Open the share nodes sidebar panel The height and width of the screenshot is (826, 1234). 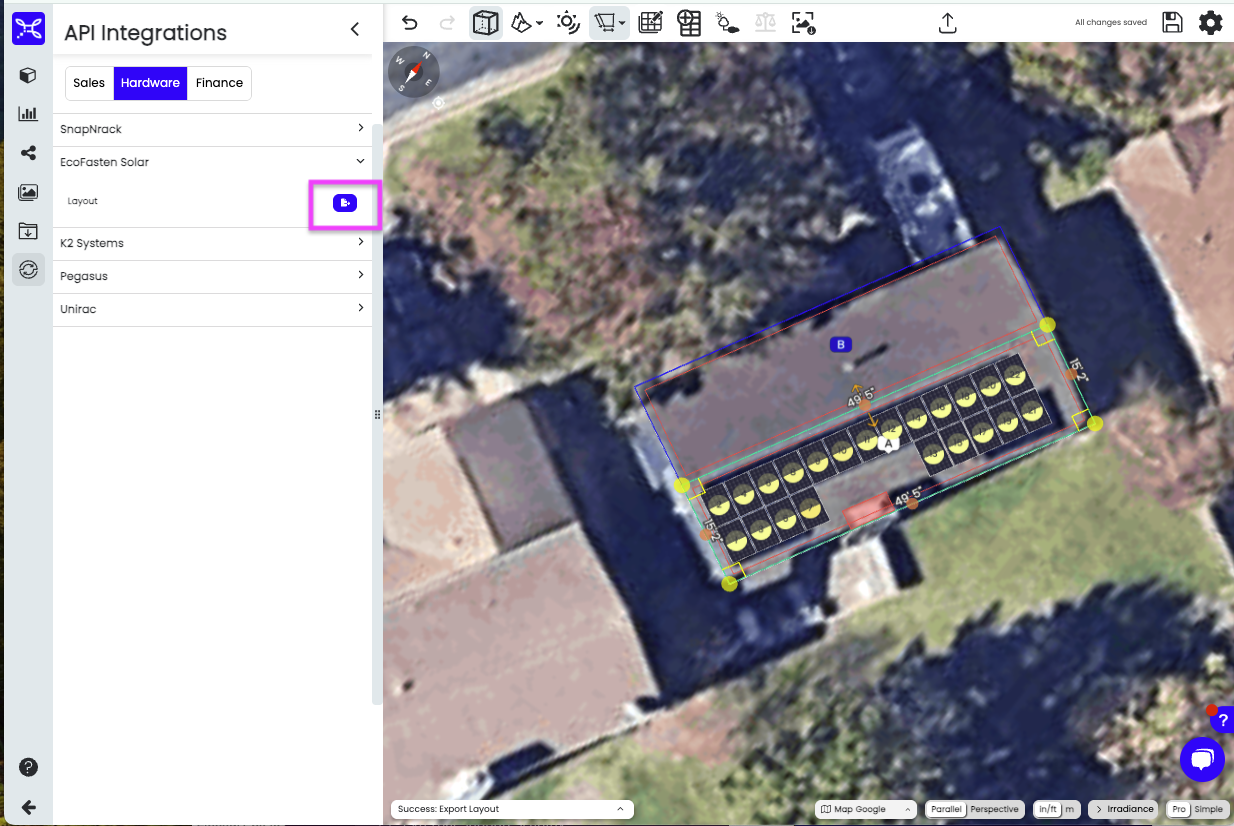click(x=28, y=153)
